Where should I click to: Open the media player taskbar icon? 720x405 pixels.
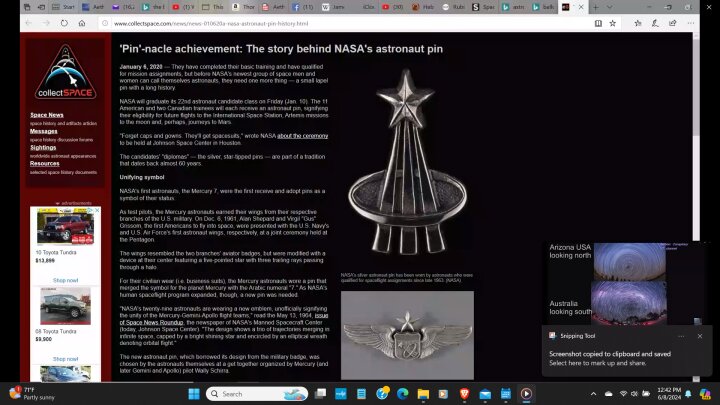tap(526, 394)
